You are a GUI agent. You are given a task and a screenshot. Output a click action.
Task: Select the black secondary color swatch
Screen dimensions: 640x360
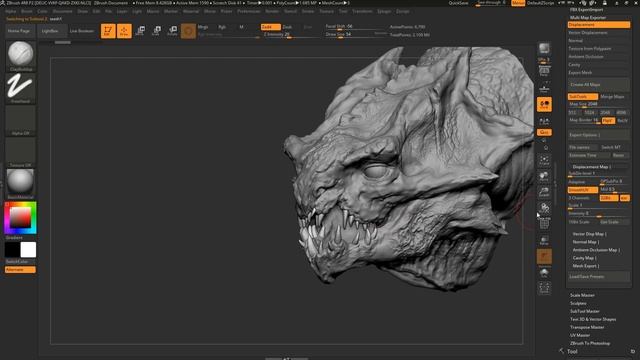(12, 250)
